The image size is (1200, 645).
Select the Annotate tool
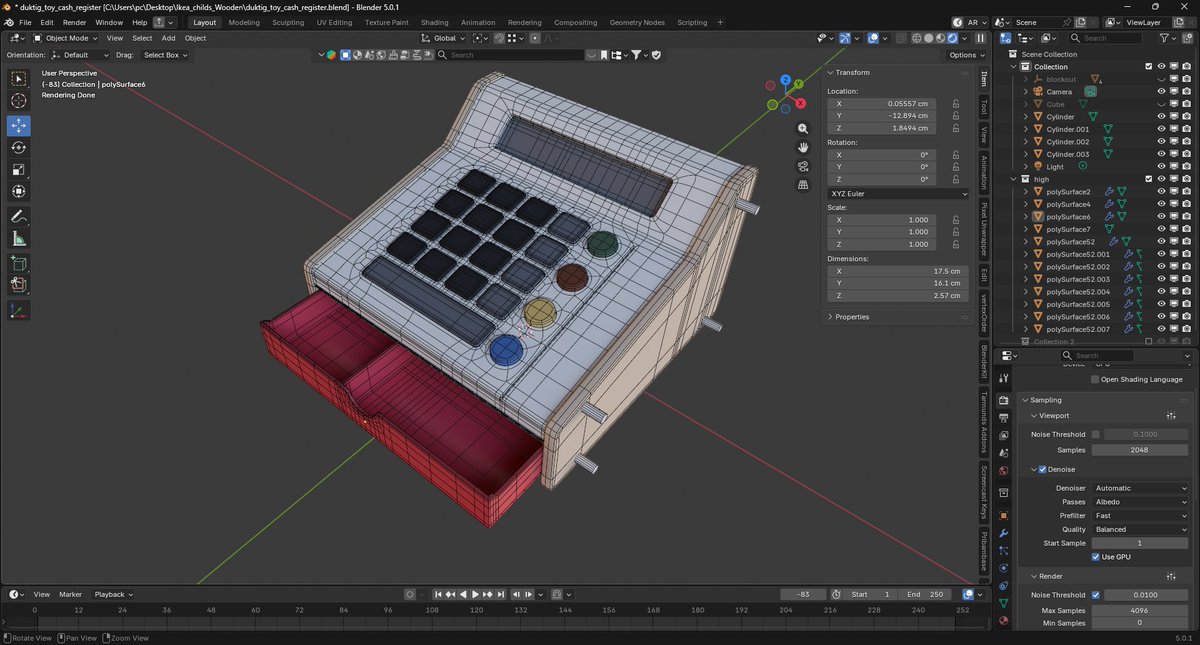point(19,217)
